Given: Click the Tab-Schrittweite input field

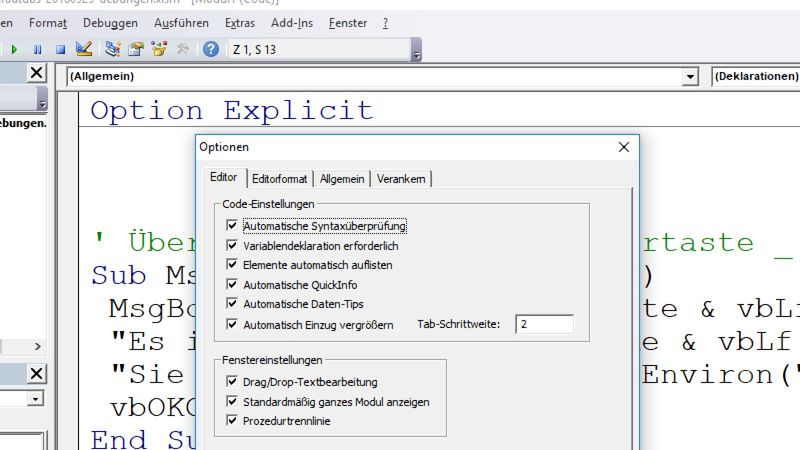Looking at the screenshot, I should pyautogui.click(x=544, y=324).
